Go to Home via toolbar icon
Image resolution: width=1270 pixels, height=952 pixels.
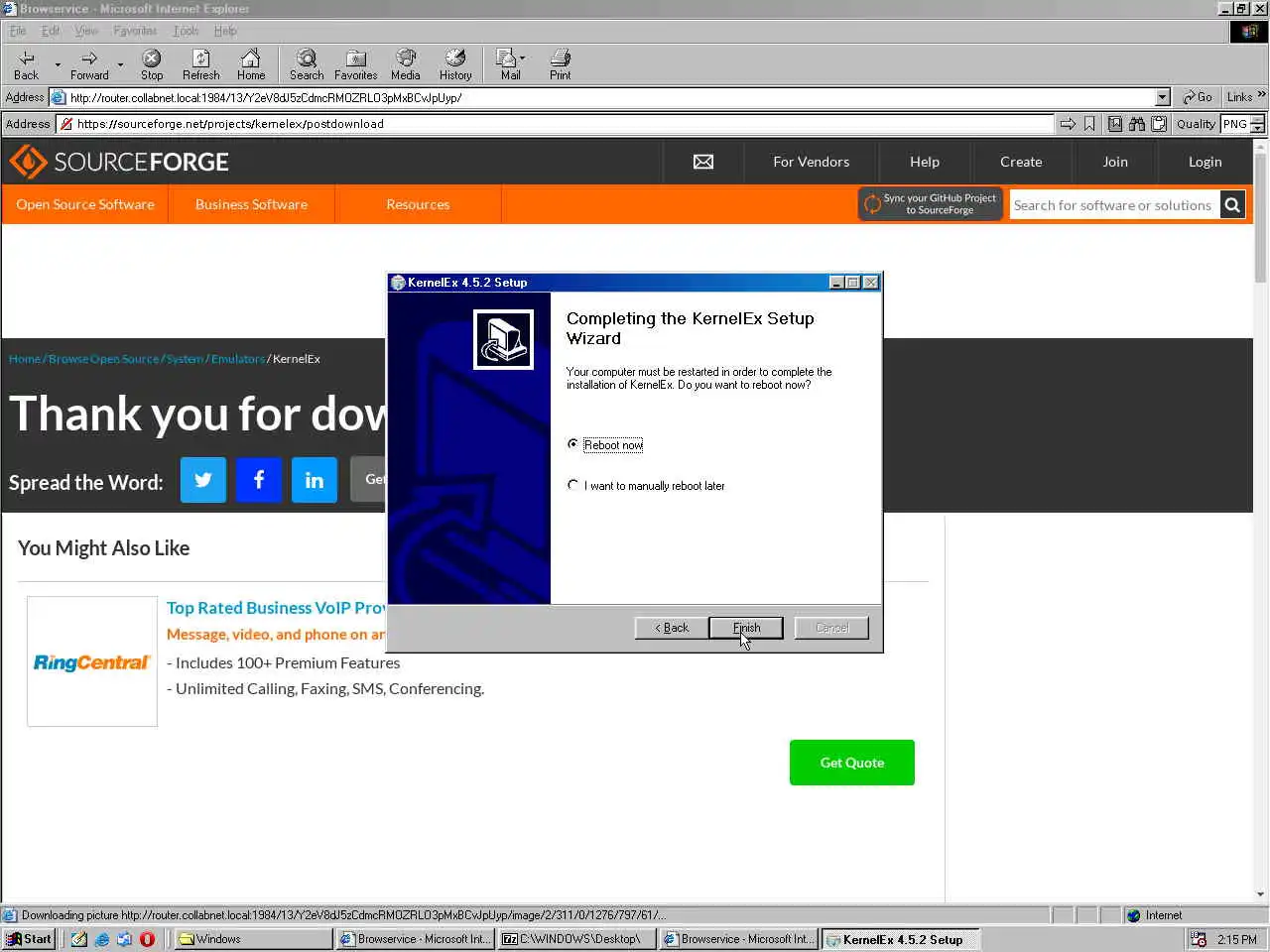[x=251, y=64]
